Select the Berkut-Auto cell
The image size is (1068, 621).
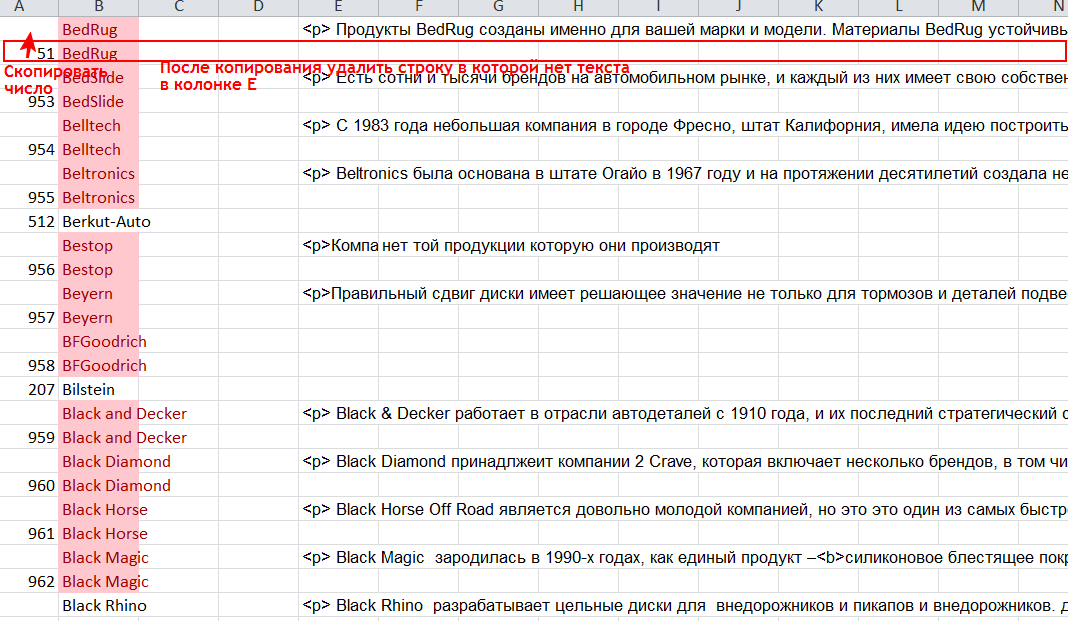99,221
